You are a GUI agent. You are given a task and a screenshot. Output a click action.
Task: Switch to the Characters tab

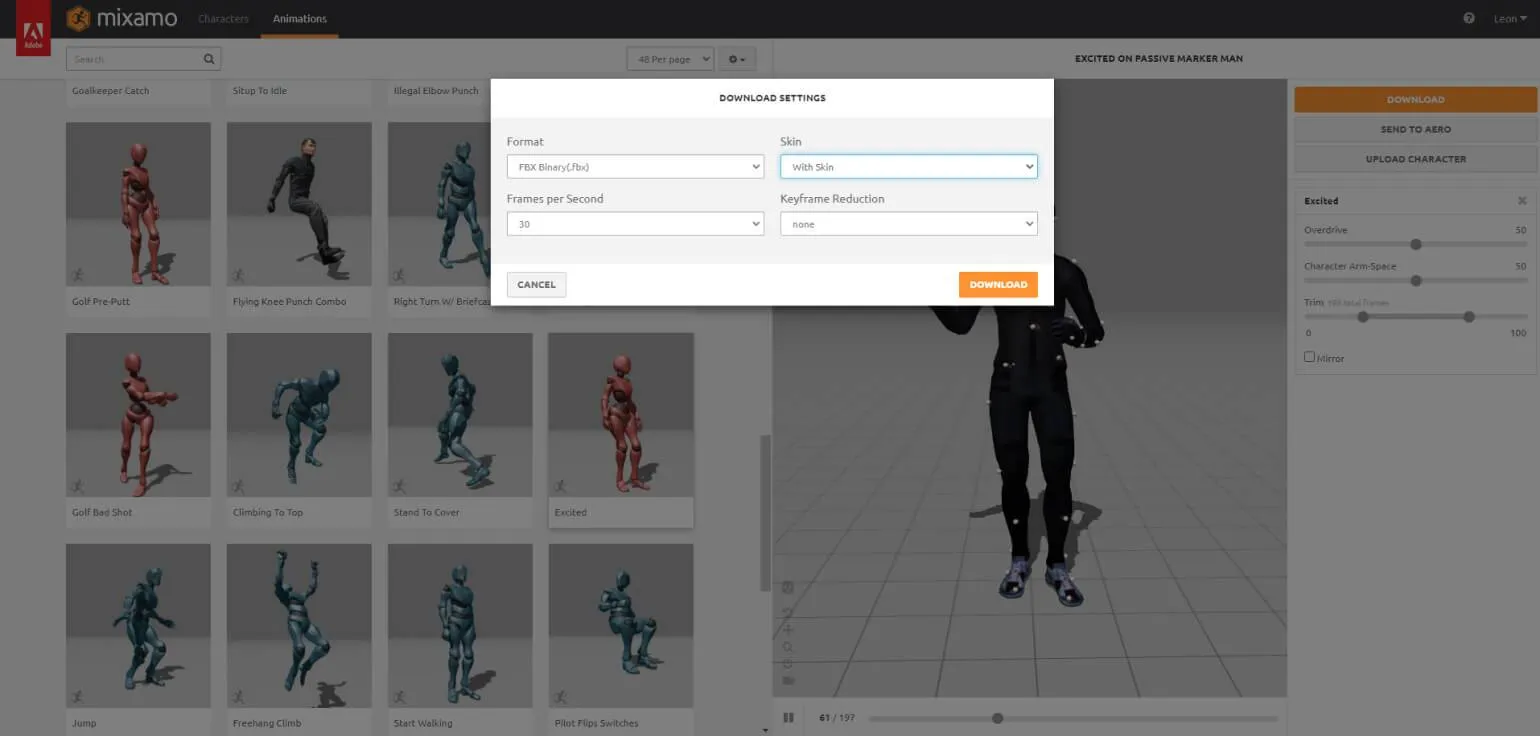[223, 19]
